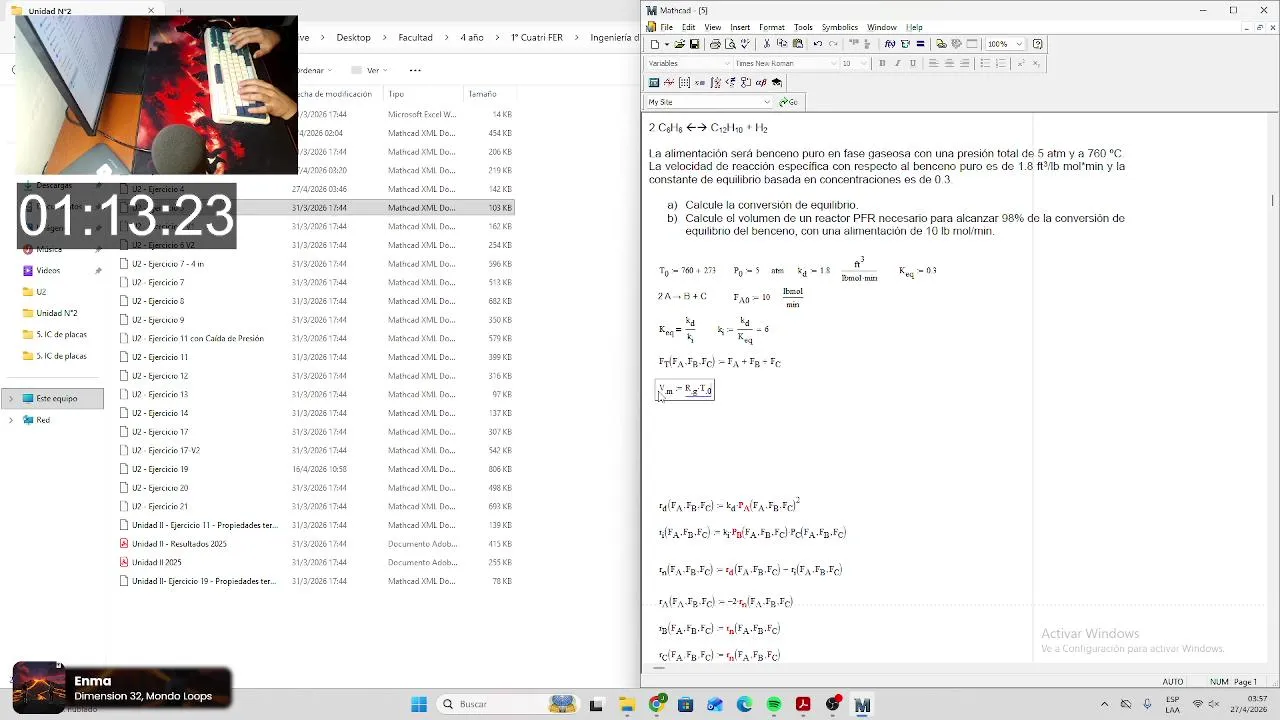Expand Este equipo in Explorer sidebar

[11, 398]
